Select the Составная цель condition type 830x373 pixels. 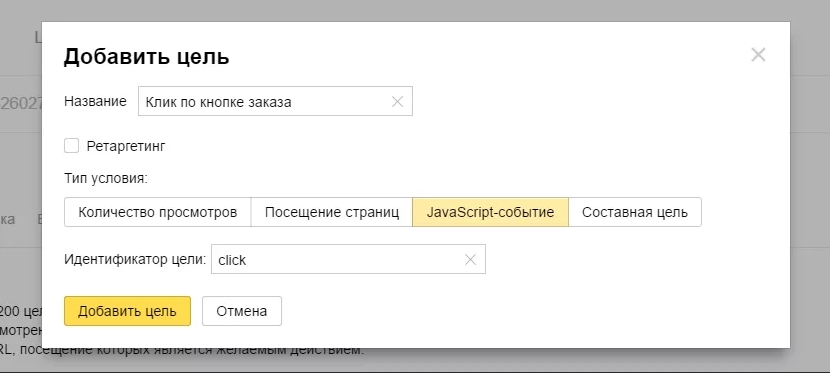tap(635, 212)
